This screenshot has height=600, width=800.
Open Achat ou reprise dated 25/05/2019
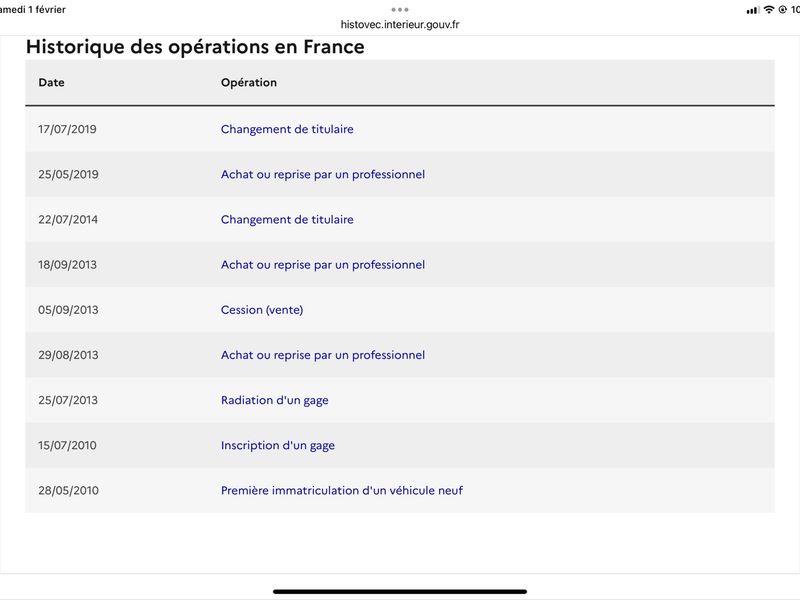[322, 174]
